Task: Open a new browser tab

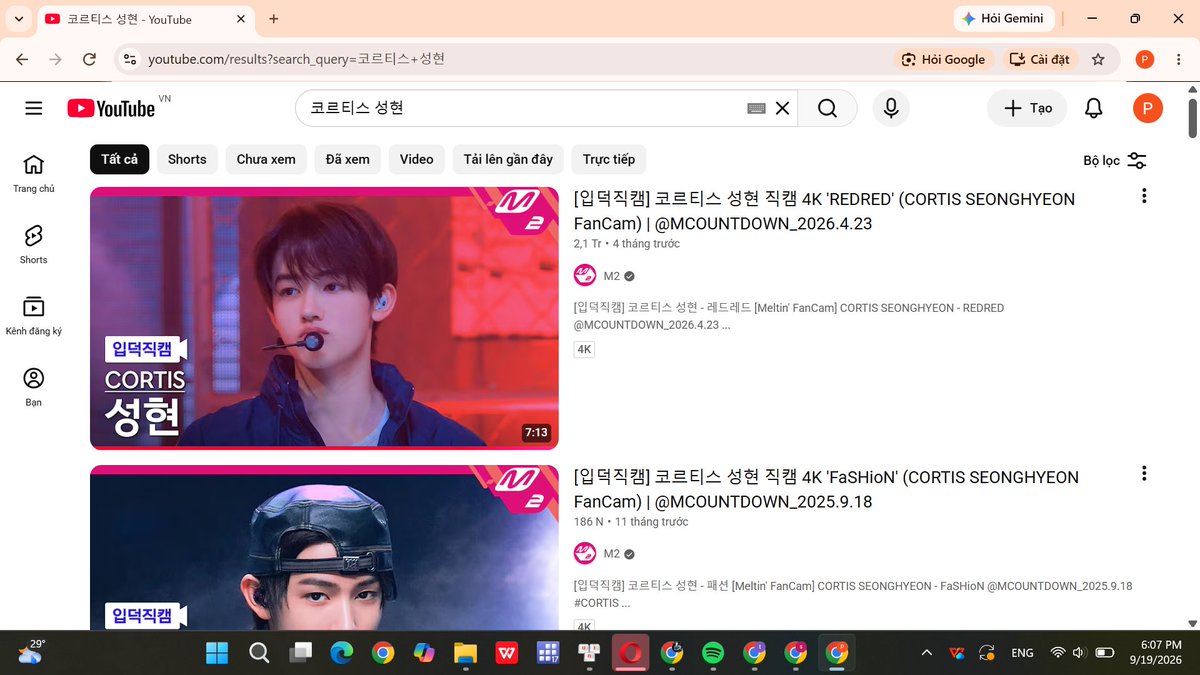Action: coord(274,19)
